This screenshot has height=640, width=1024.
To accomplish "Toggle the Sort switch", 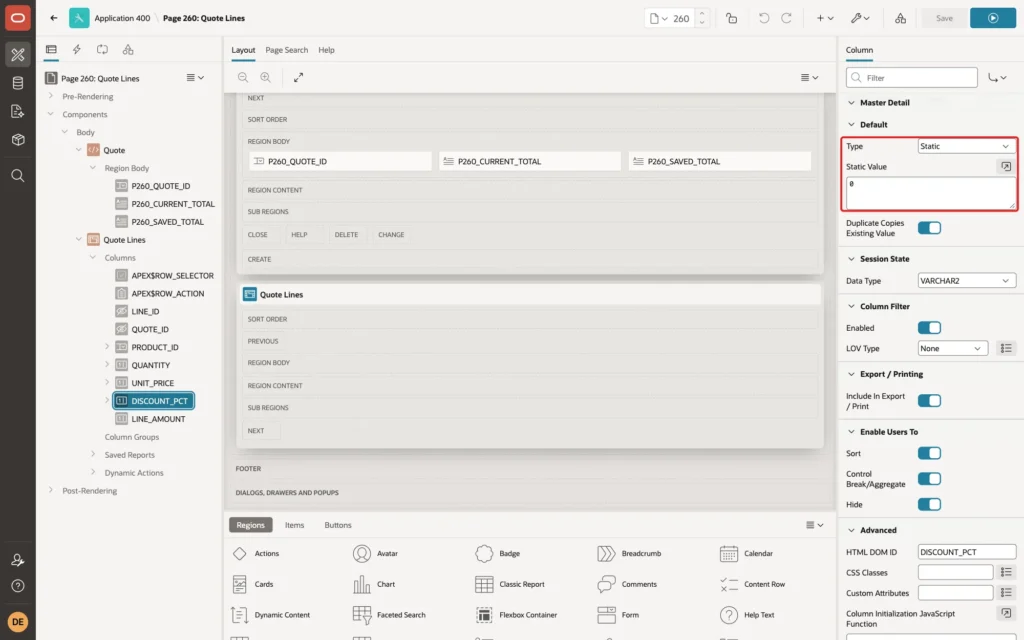I will point(929,453).
